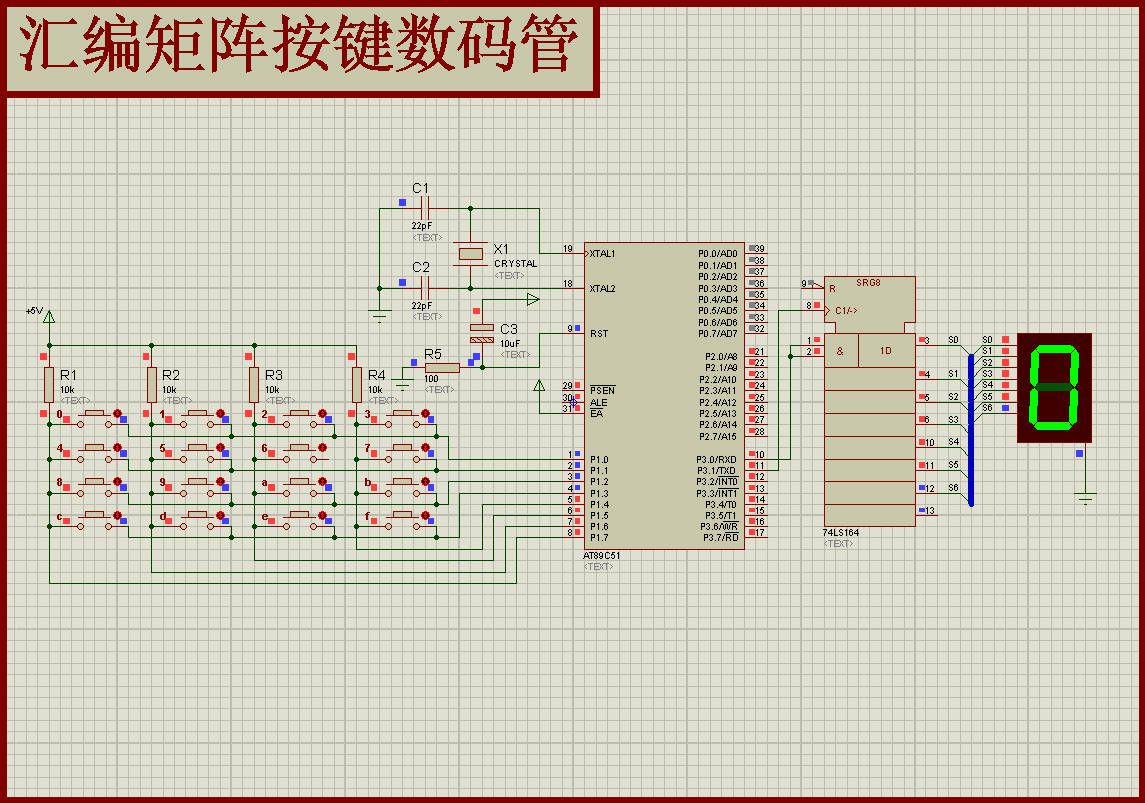Toggle keypad push button a
Image resolution: width=1145 pixels, height=803 pixels.
(x=301, y=485)
